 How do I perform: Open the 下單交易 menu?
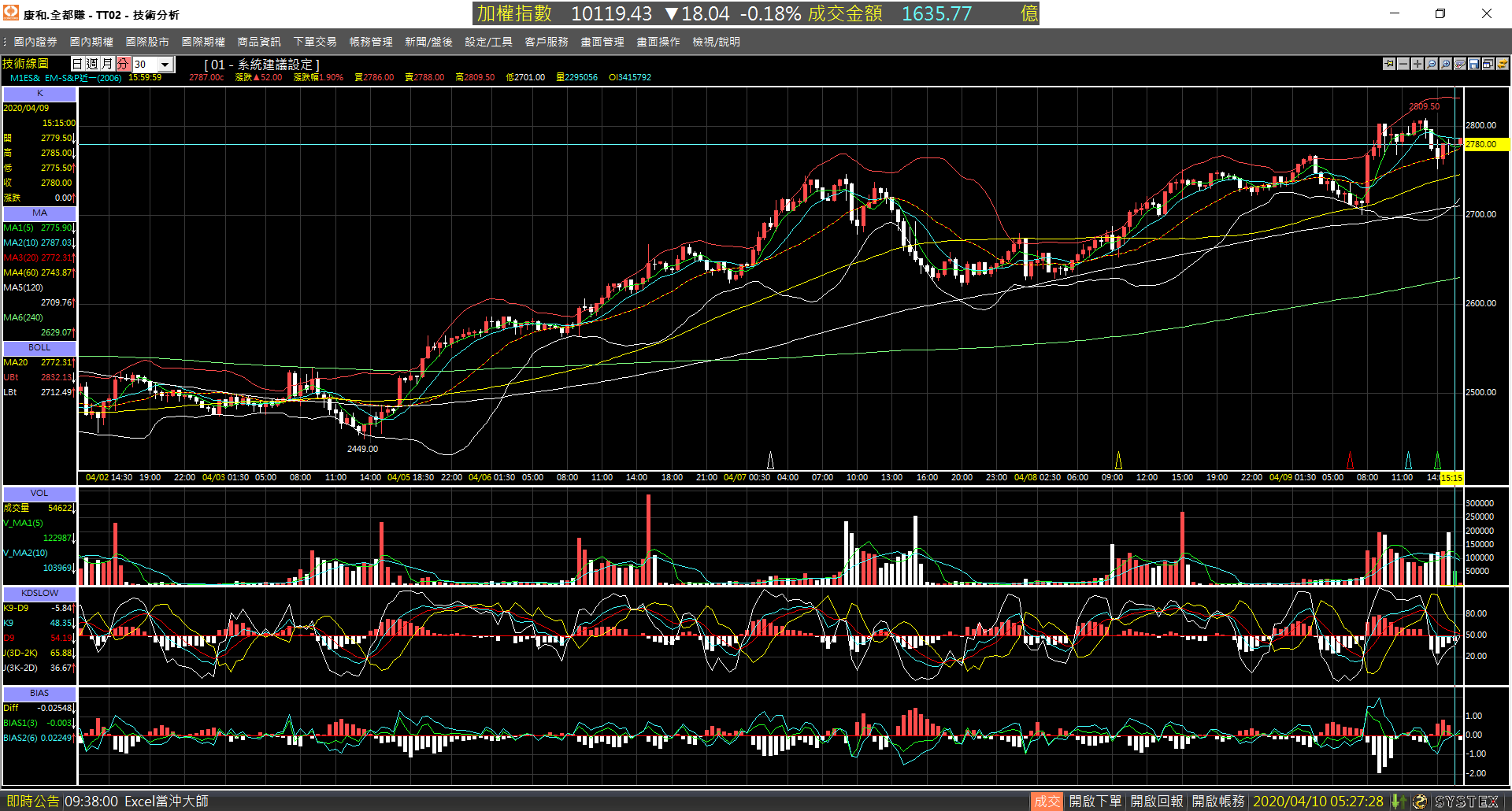[315, 42]
